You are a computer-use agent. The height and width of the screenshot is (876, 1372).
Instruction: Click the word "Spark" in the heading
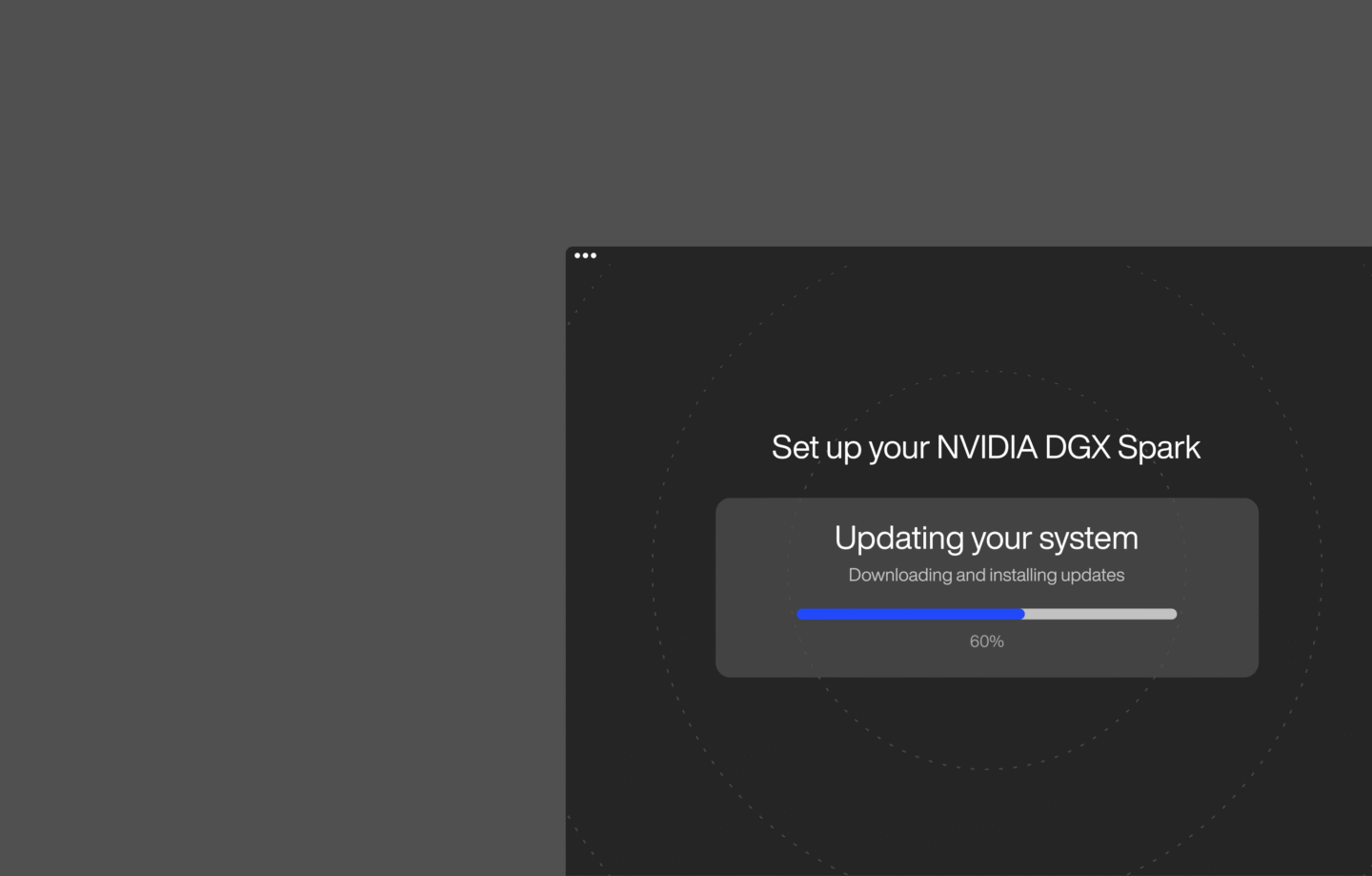pos(1158,447)
